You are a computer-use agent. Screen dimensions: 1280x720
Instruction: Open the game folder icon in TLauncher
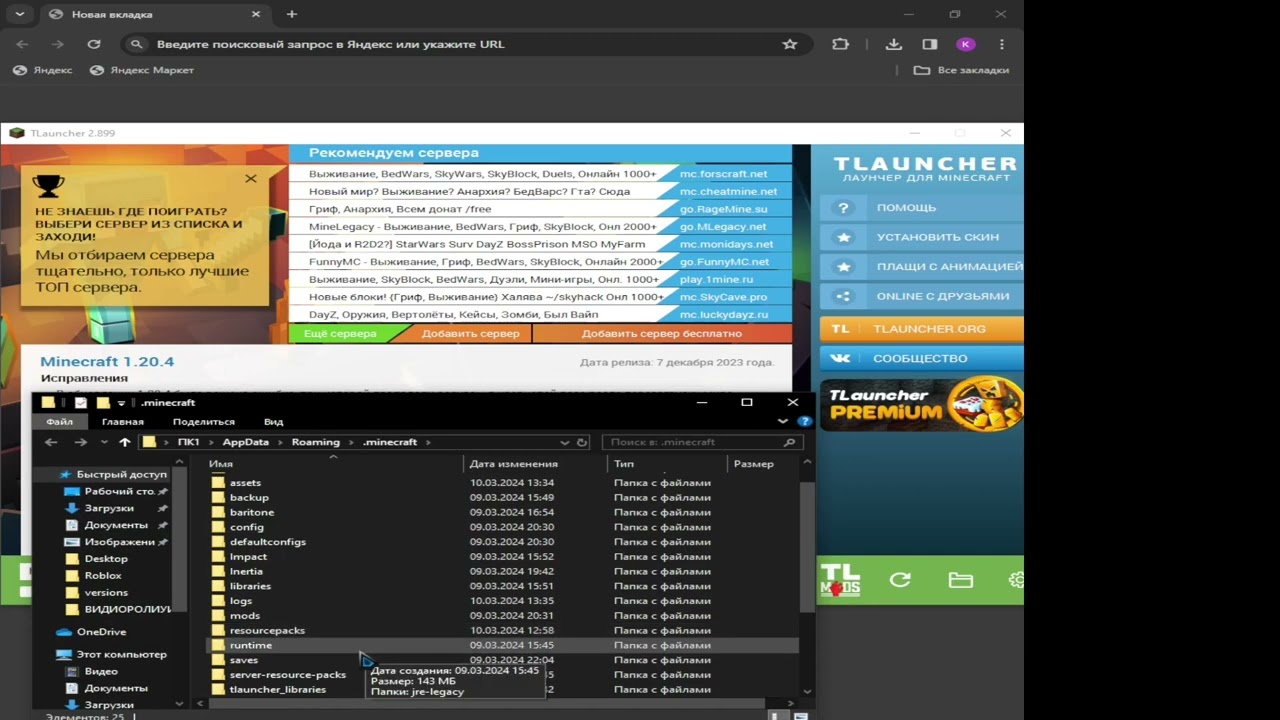point(960,580)
